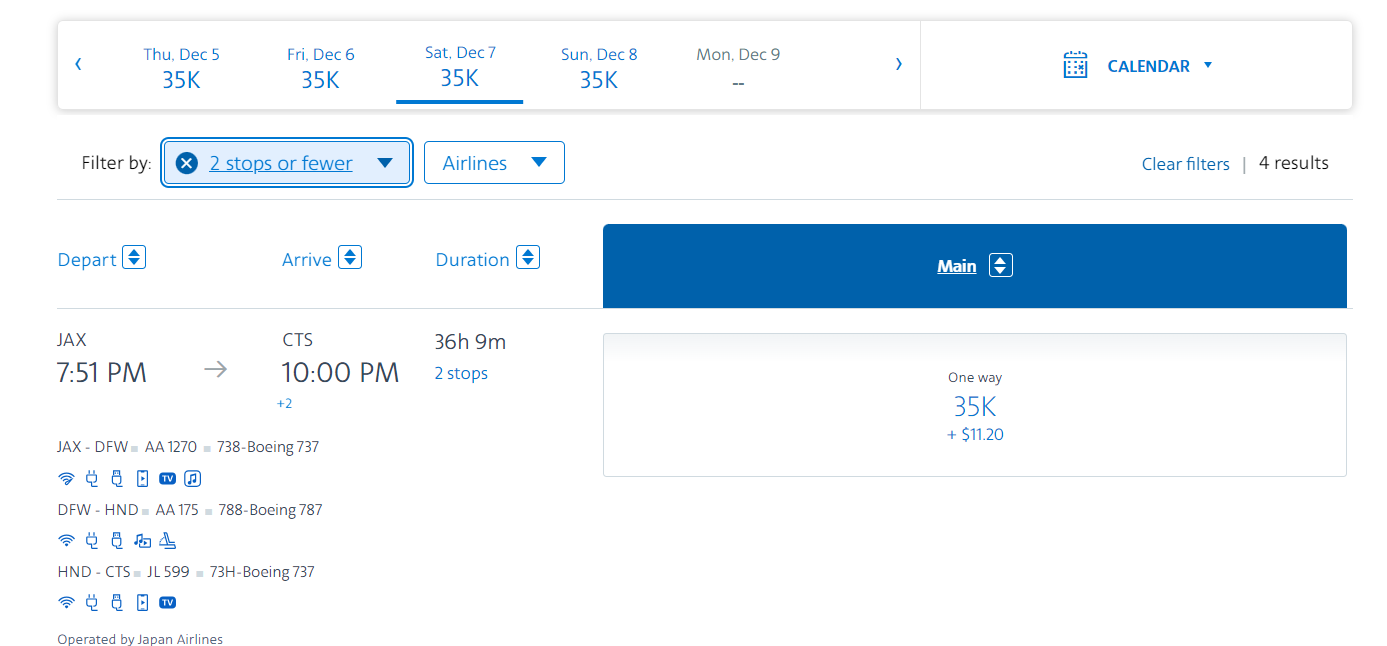The image size is (1387, 646).
Task: Click the music amenity icon on the JAX-DFW leg
Action: coord(192,478)
